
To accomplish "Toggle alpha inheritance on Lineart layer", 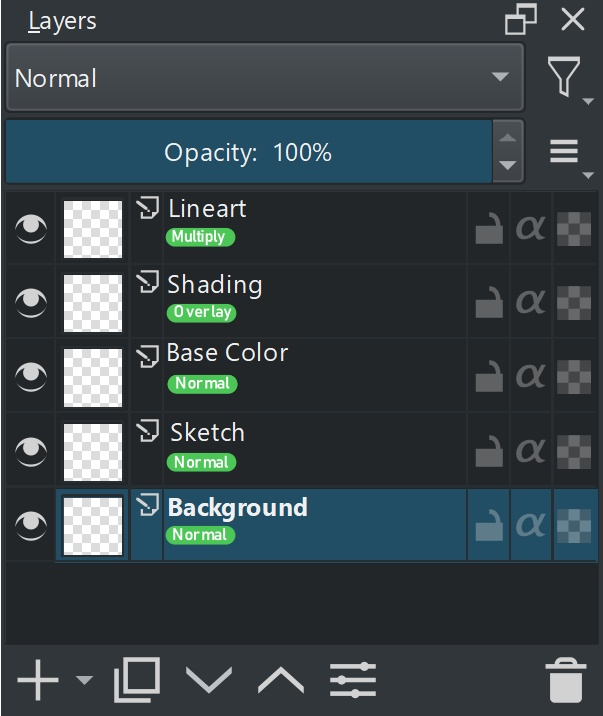I will pos(530,229).
